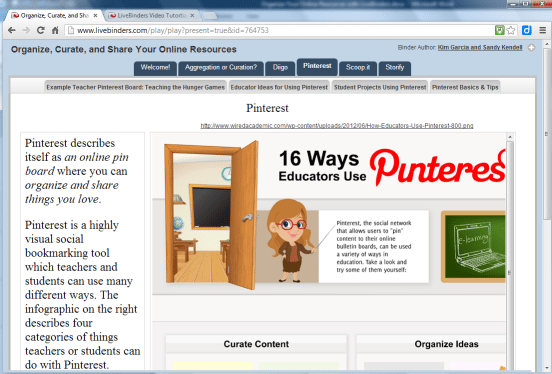The height and width of the screenshot is (374, 552).
Task: Close the LiveBinders Video Tutorials tab
Action: pyautogui.click(x=192, y=15)
